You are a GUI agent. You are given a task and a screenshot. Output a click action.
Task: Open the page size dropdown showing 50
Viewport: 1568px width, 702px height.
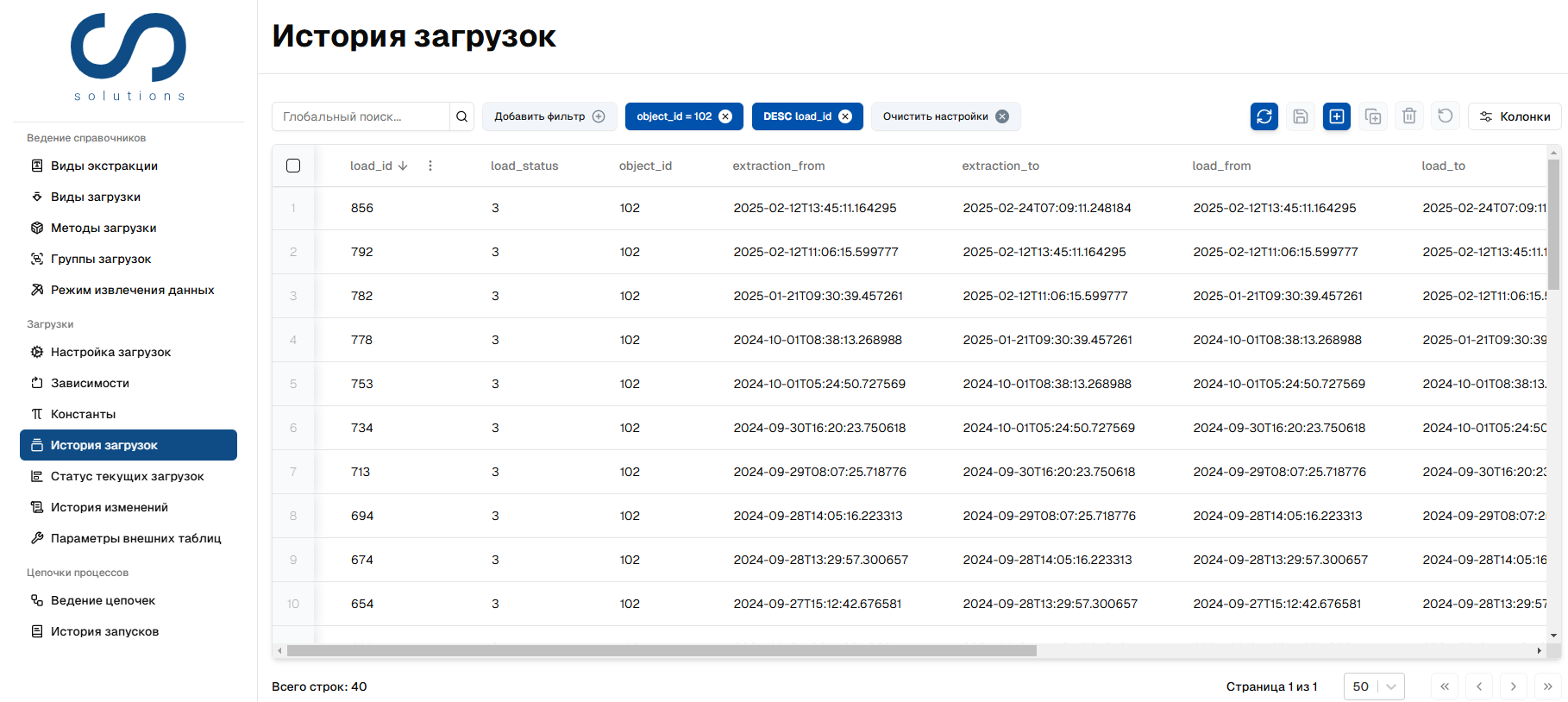point(1373,686)
